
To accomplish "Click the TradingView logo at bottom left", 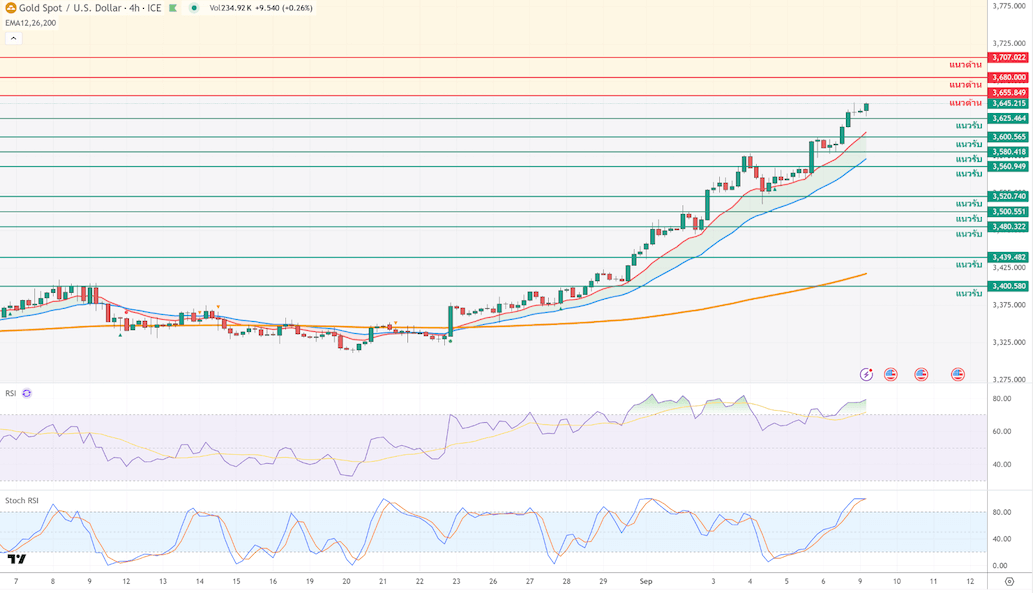I will point(16,559).
